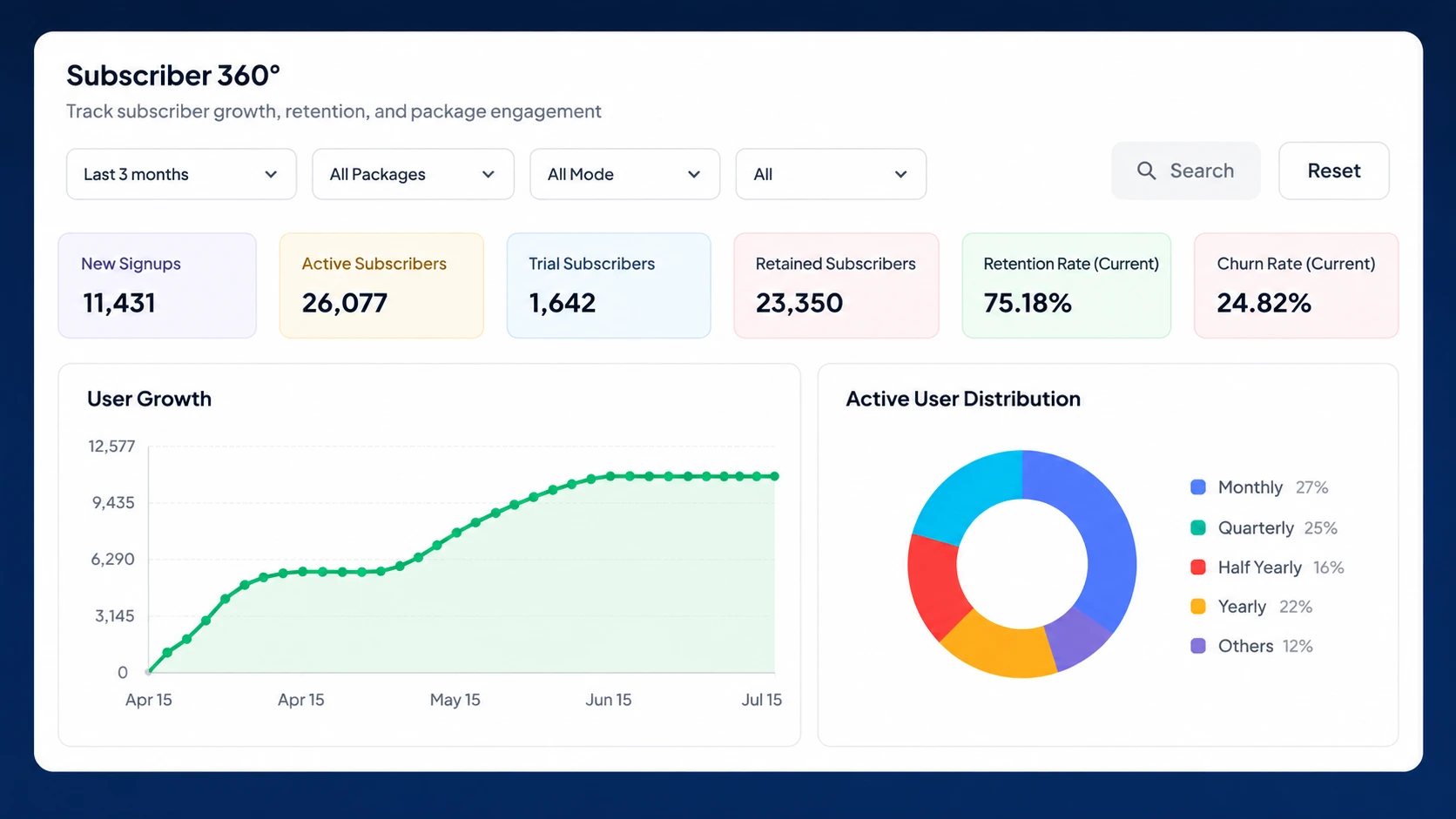Click the orange Yearly legend swatch
The image size is (1456, 819).
coord(1198,607)
